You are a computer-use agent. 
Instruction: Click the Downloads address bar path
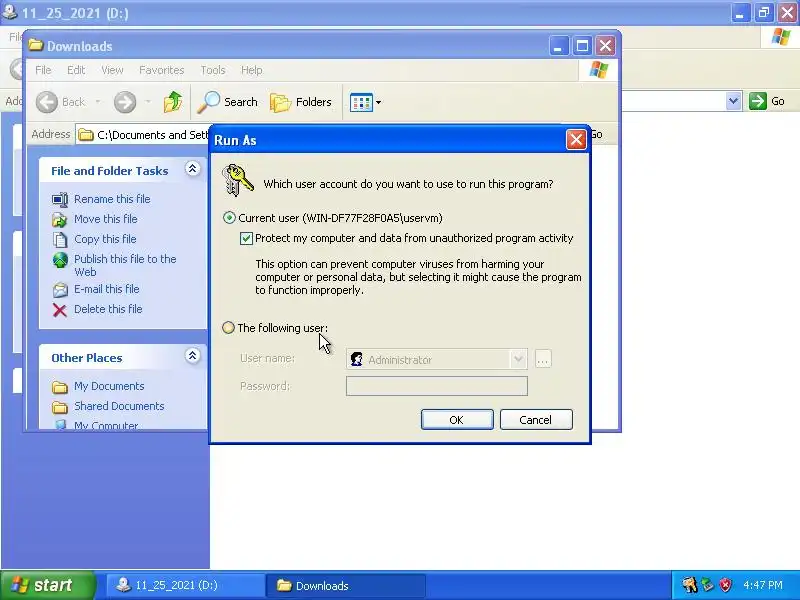point(152,135)
